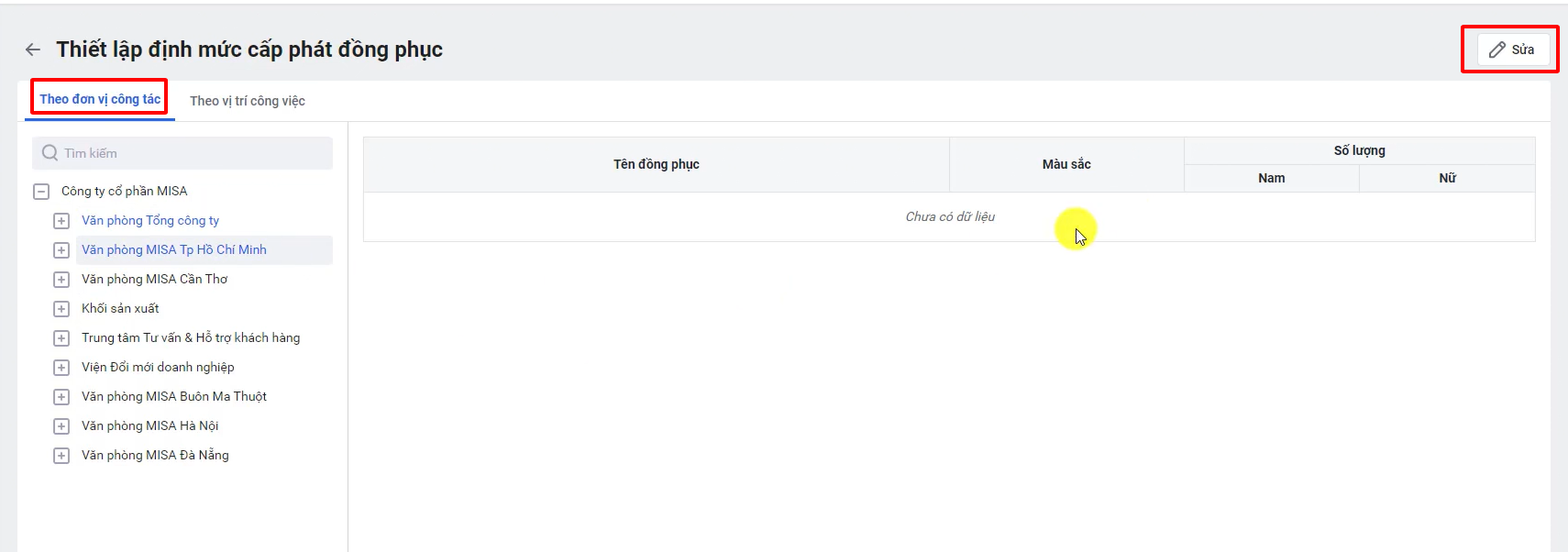Screen dimensions: 1568x552
Task: Open the Theo vị trí công việc tab
Action: [x=248, y=101]
